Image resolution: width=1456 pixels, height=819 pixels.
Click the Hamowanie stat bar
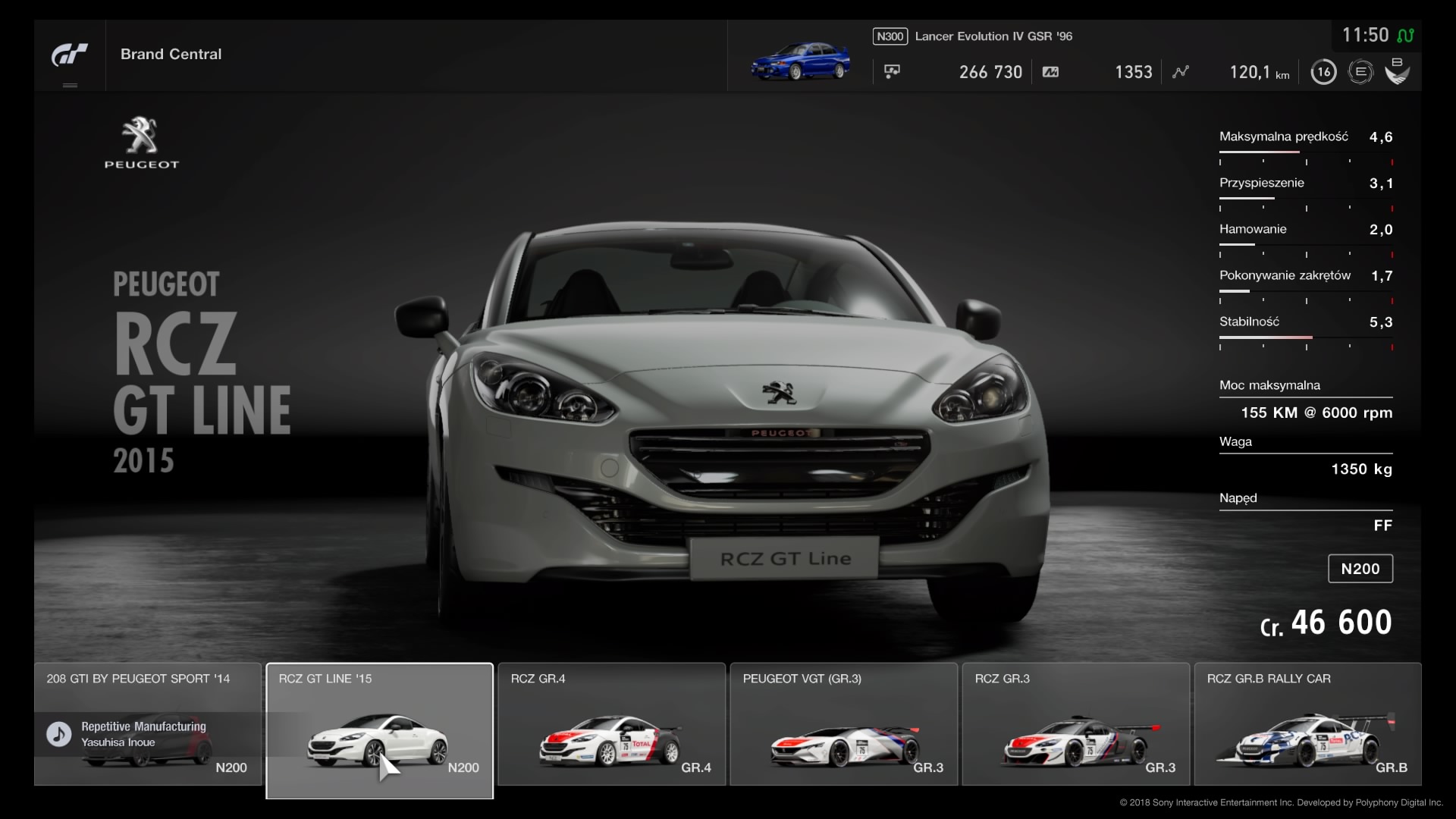coord(1306,245)
